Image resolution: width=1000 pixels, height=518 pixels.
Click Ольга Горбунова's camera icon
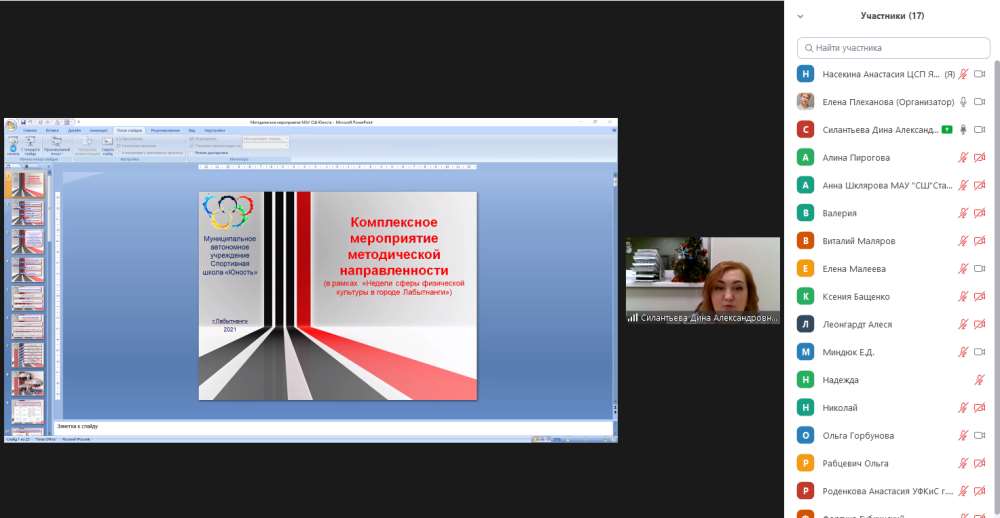(980, 436)
